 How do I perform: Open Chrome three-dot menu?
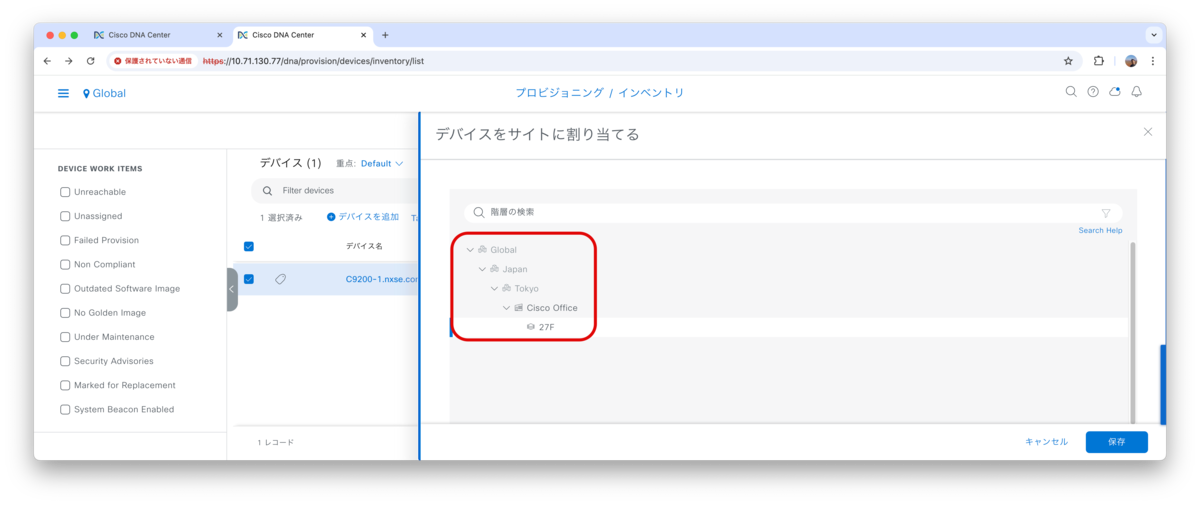click(x=1153, y=61)
